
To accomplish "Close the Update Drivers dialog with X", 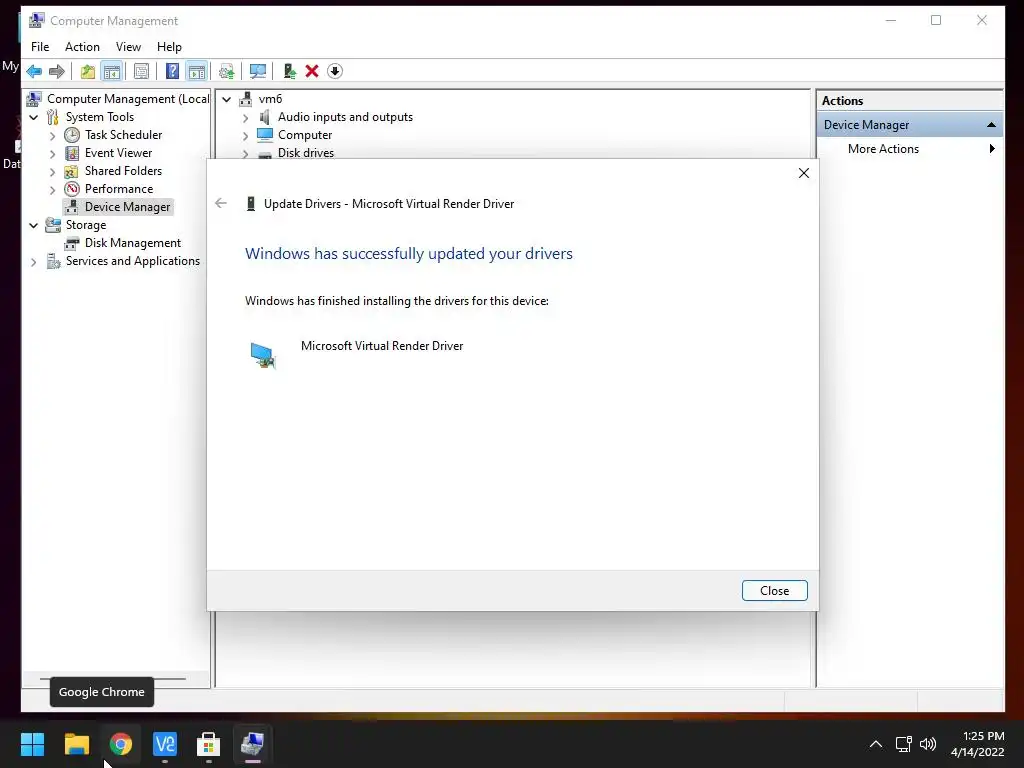I will 804,173.
